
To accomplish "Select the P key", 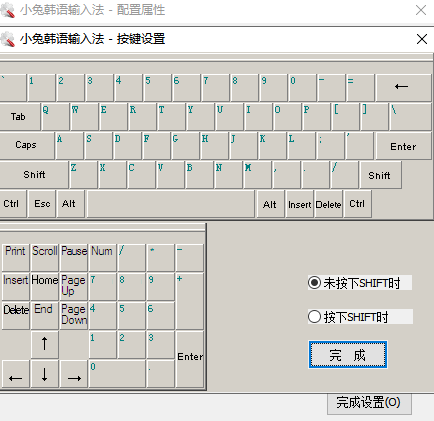I will click(317, 117).
